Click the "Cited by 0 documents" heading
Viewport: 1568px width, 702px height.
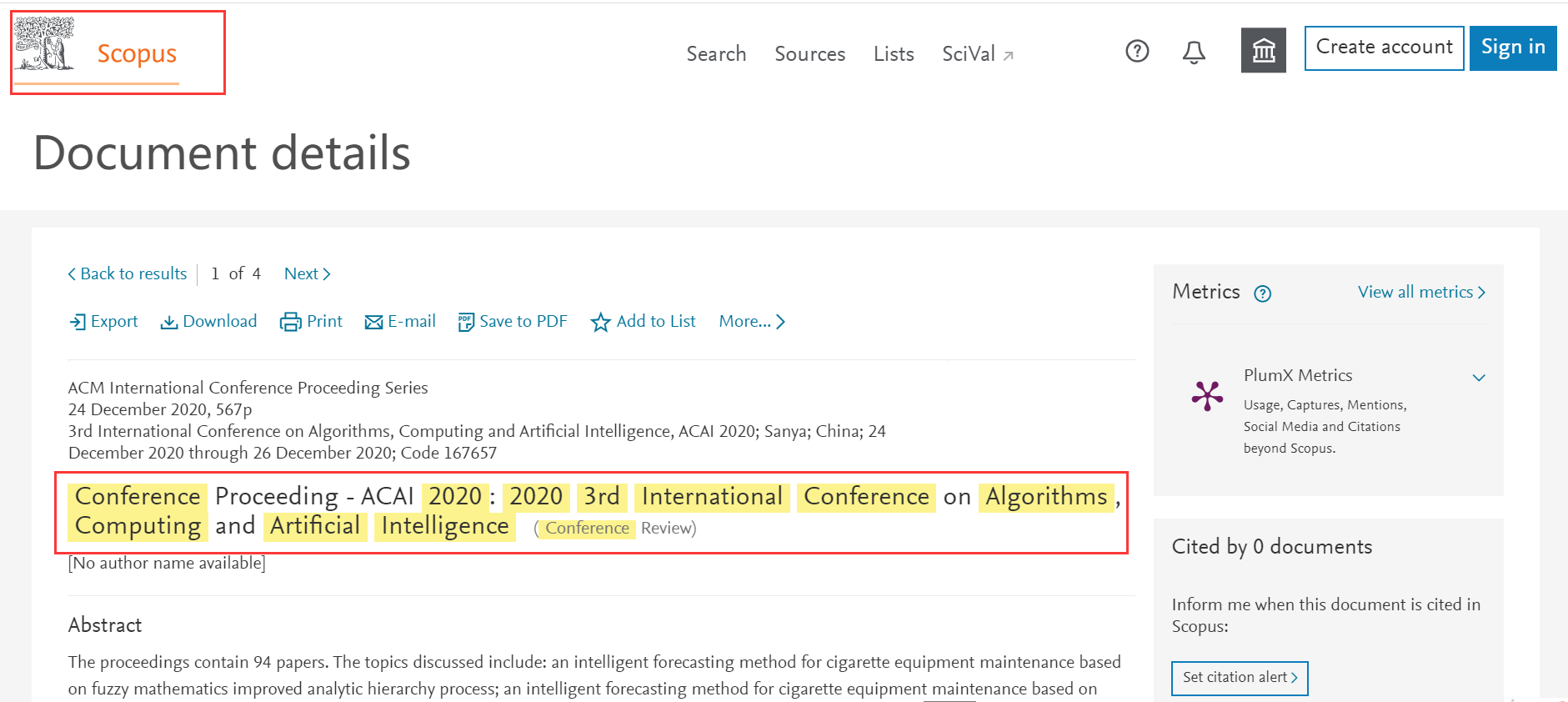(x=1272, y=547)
